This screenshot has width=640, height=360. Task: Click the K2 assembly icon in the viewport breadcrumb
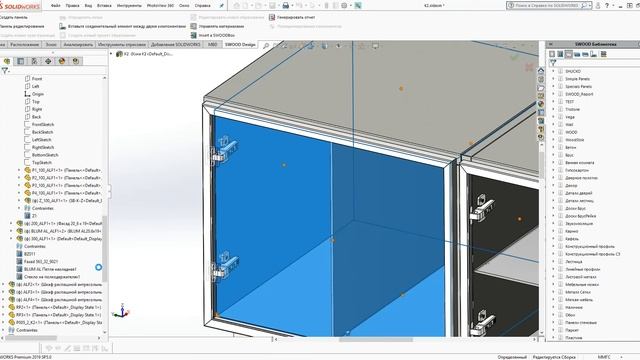tap(119, 54)
